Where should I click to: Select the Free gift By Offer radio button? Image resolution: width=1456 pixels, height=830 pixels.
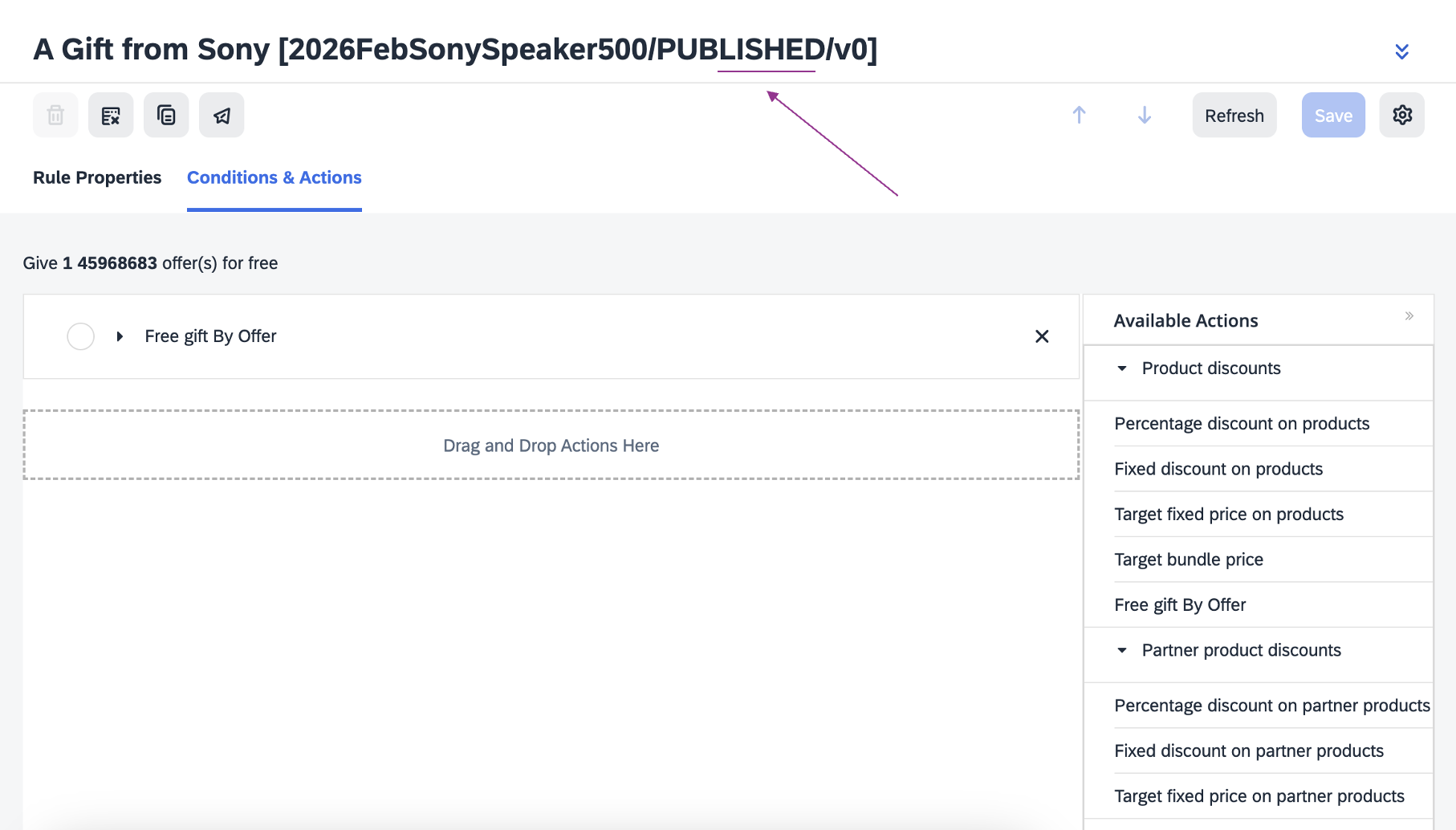point(80,336)
